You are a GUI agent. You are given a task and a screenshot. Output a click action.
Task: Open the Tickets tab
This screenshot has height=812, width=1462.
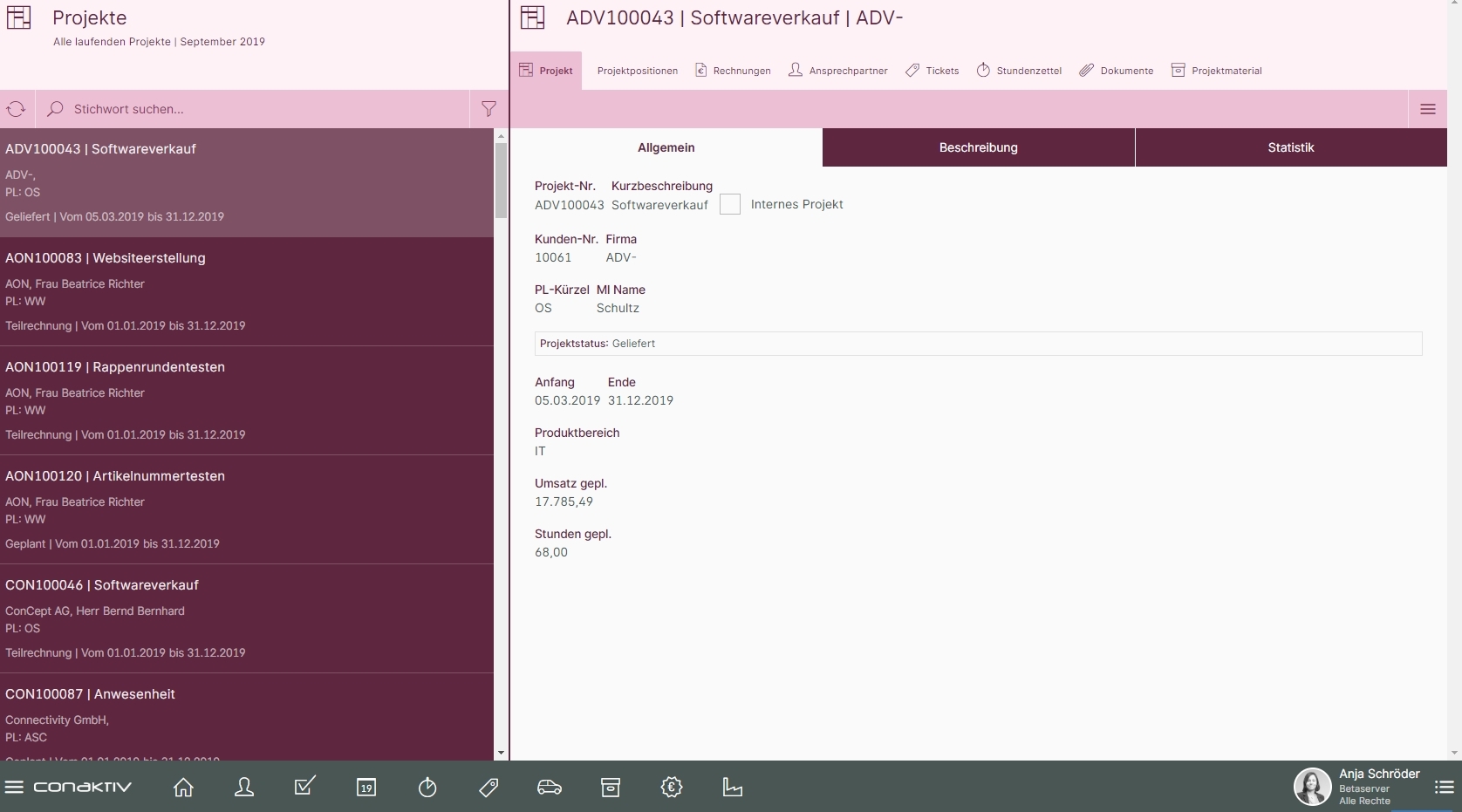click(x=932, y=71)
